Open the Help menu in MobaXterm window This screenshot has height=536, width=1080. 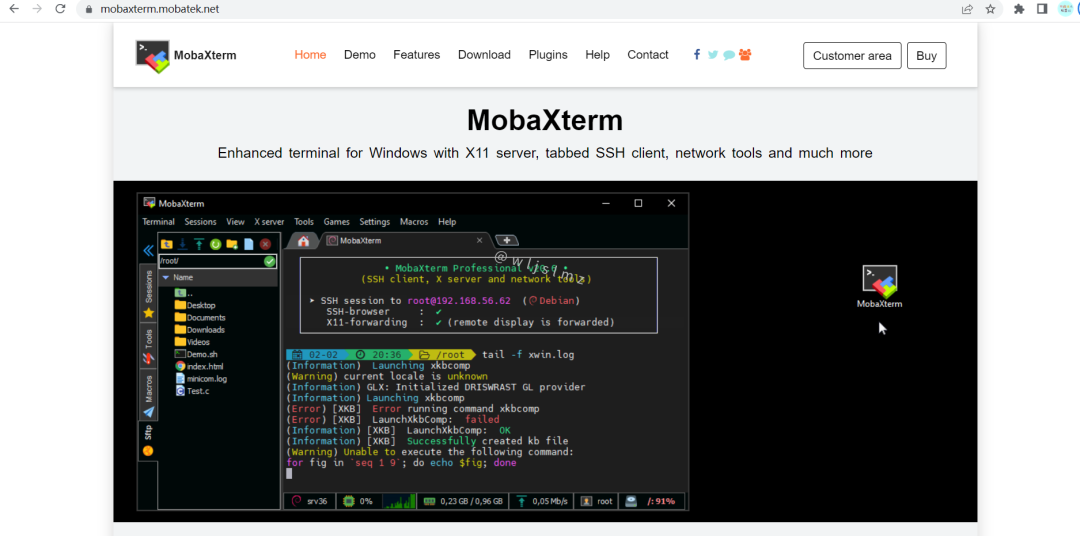coord(447,222)
